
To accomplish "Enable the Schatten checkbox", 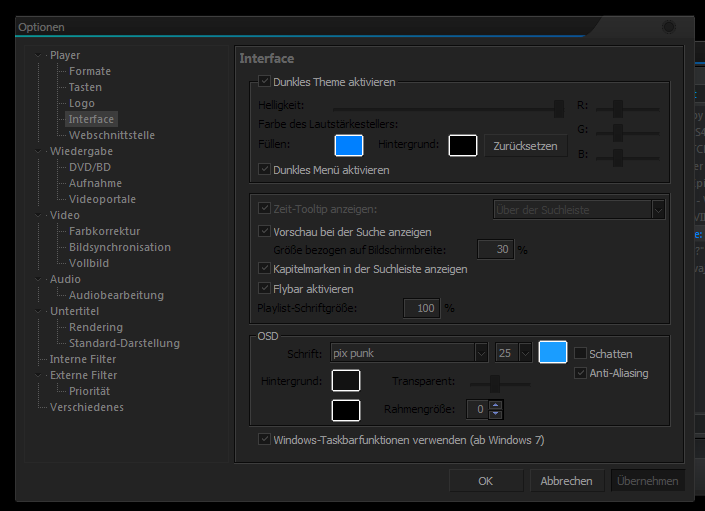I will (x=580, y=353).
